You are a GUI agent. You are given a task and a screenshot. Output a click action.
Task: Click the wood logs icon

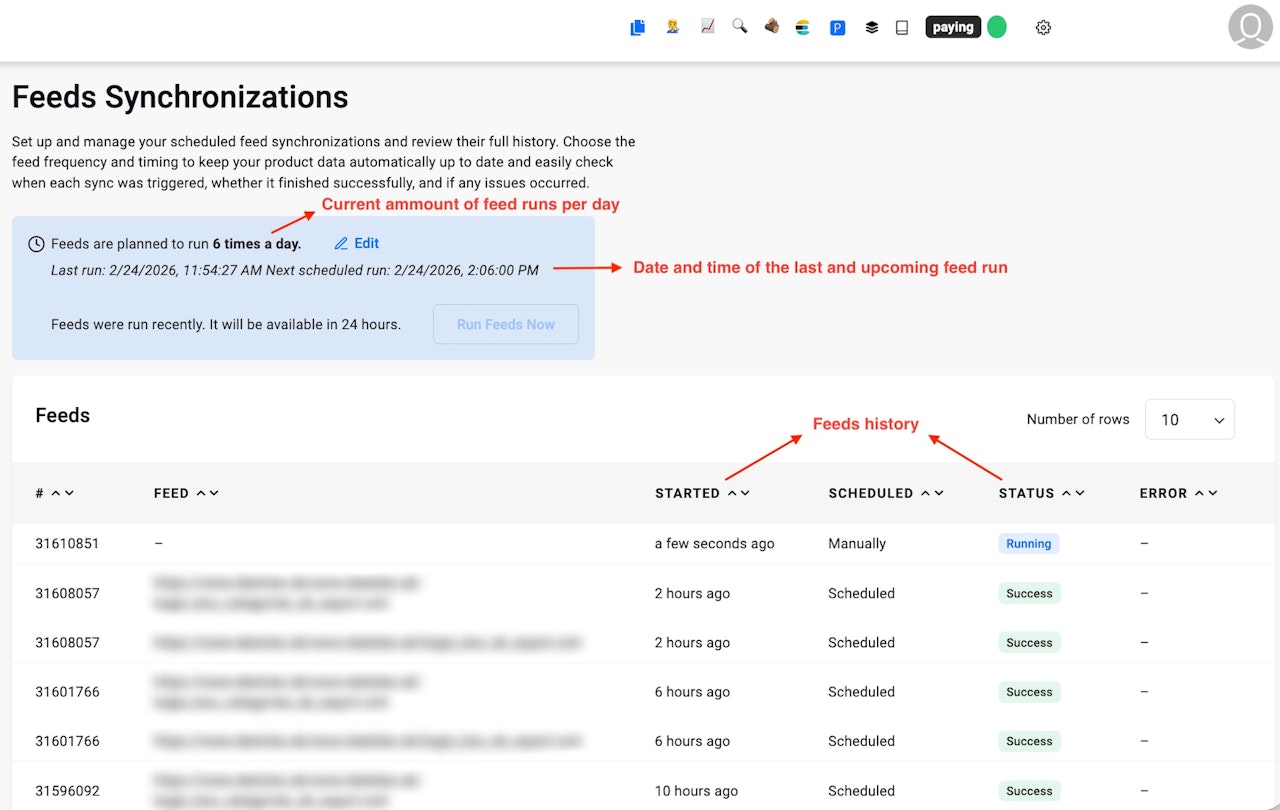tap(771, 27)
